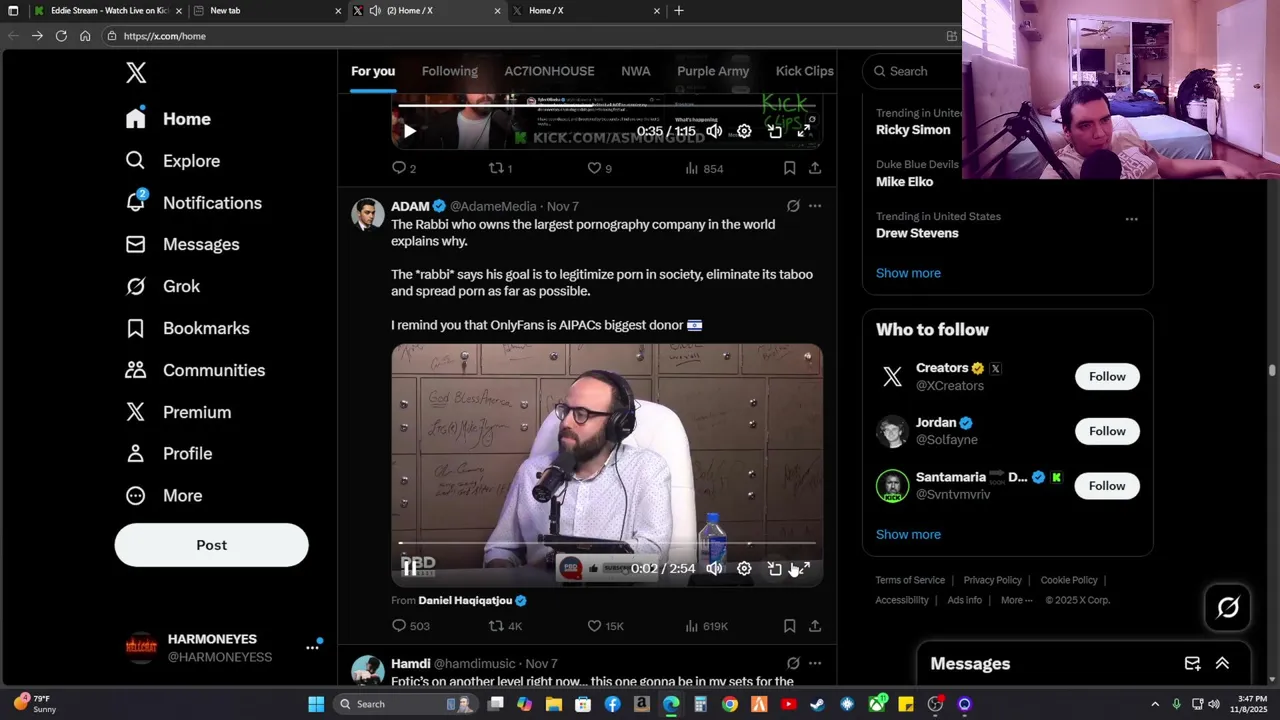This screenshot has height=720, width=1280.
Task: Switch to the NWA tab
Action: (635, 71)
